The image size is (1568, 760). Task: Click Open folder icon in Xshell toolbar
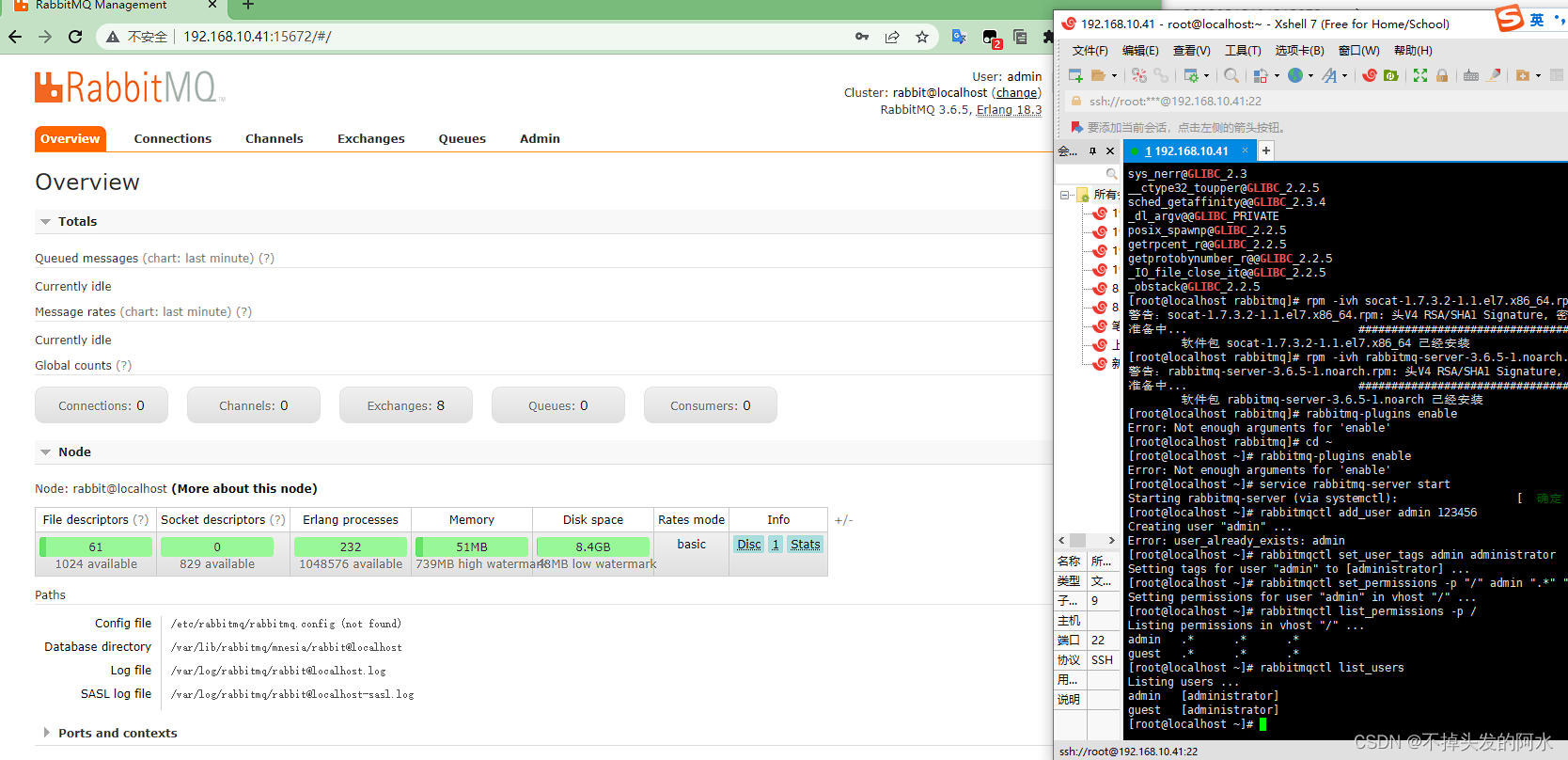click(1098, 75)
